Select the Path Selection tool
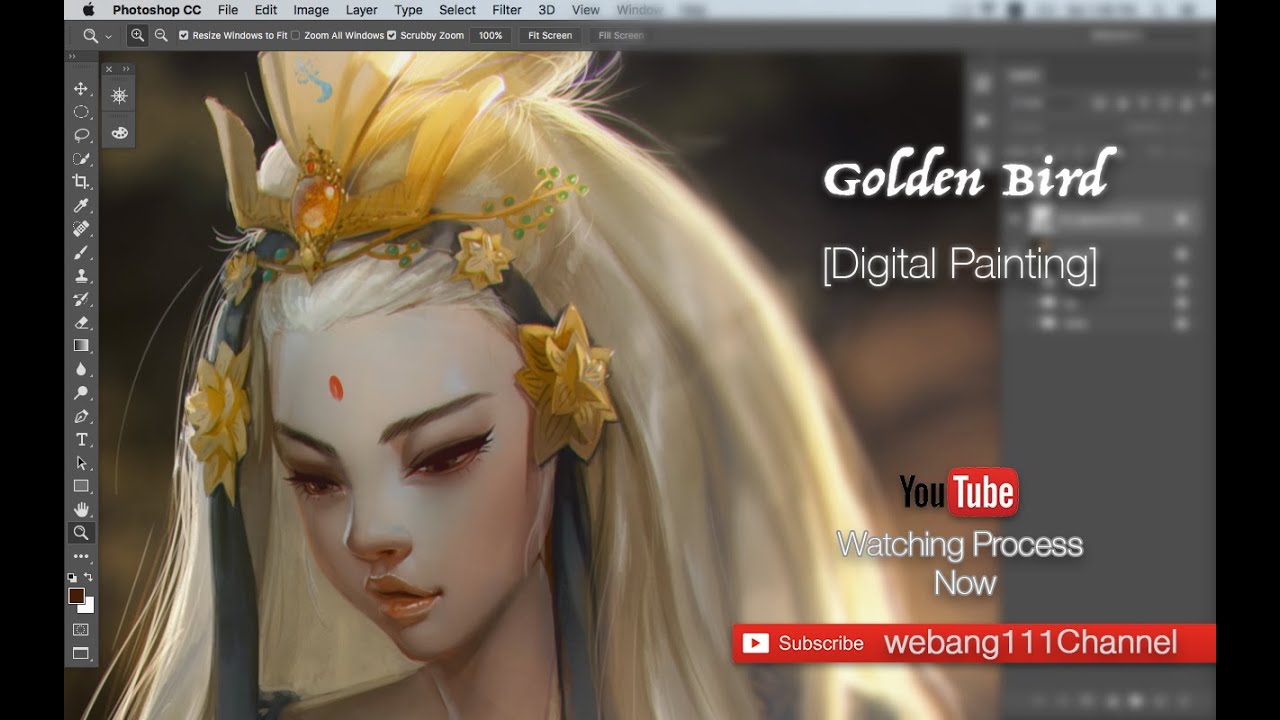 click(81, 463)
